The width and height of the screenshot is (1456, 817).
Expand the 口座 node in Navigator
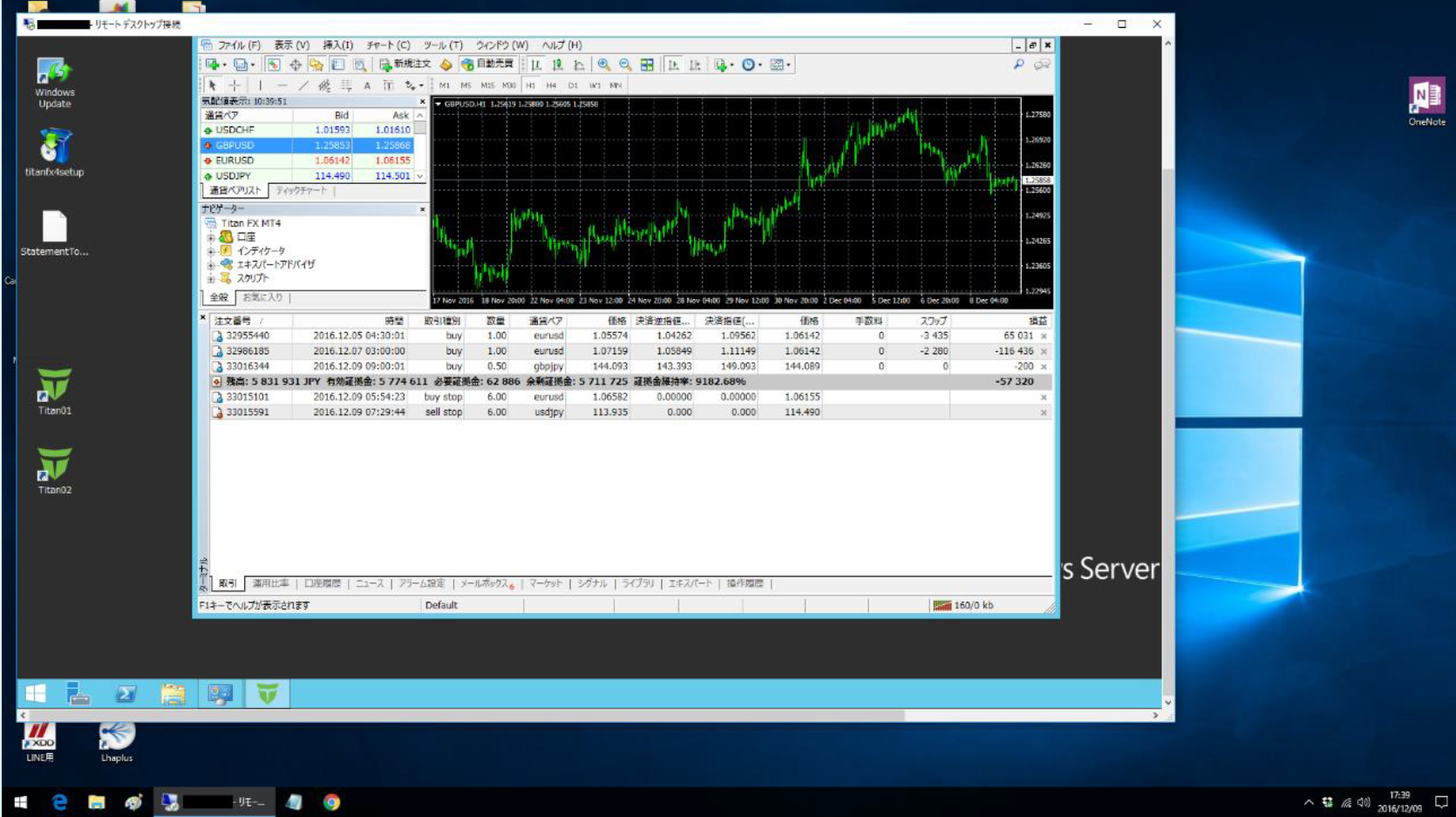pos(211,237)
